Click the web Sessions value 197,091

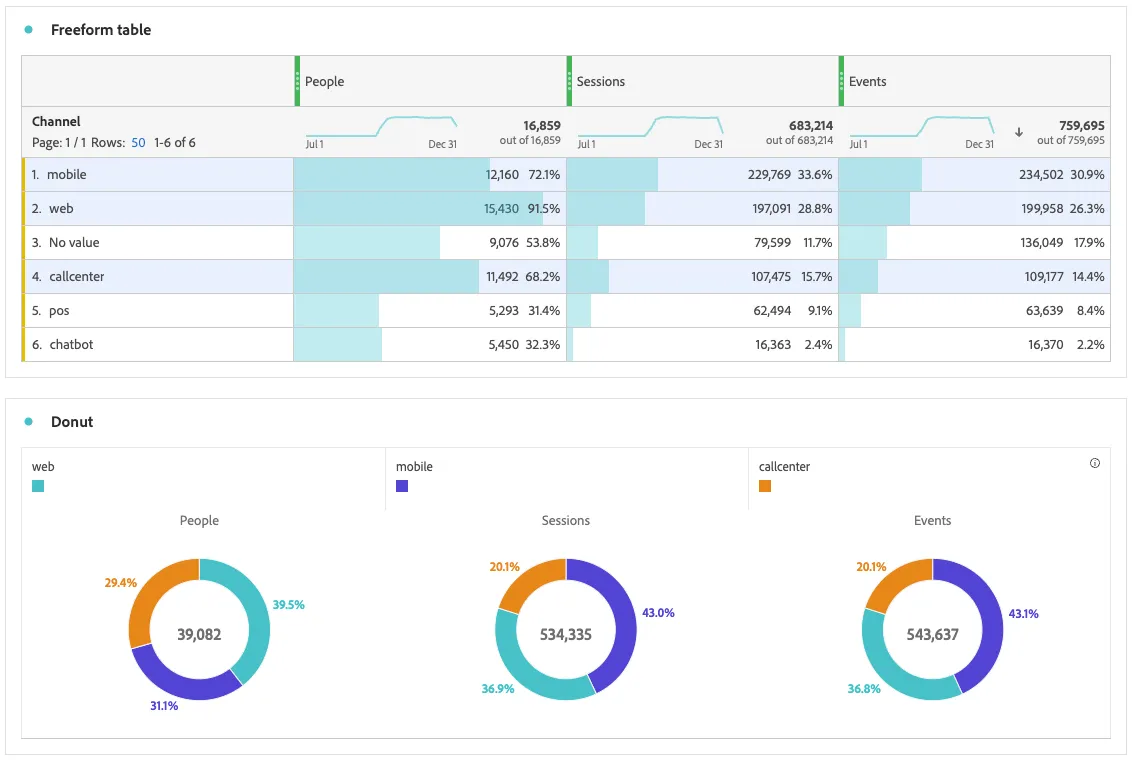pos(772,208)
